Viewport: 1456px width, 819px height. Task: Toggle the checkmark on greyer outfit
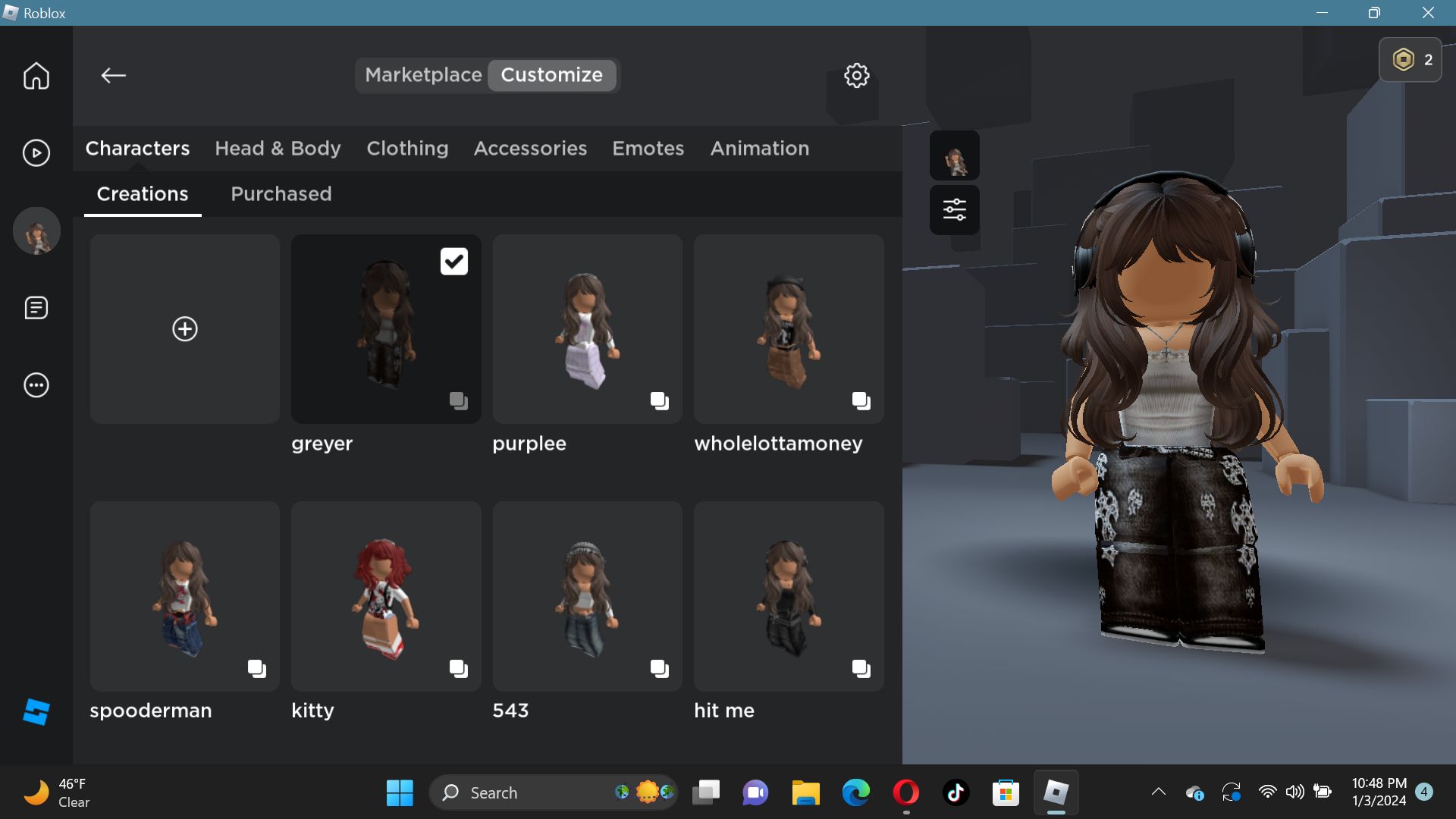pyautogui.click(x=453, y=262)
